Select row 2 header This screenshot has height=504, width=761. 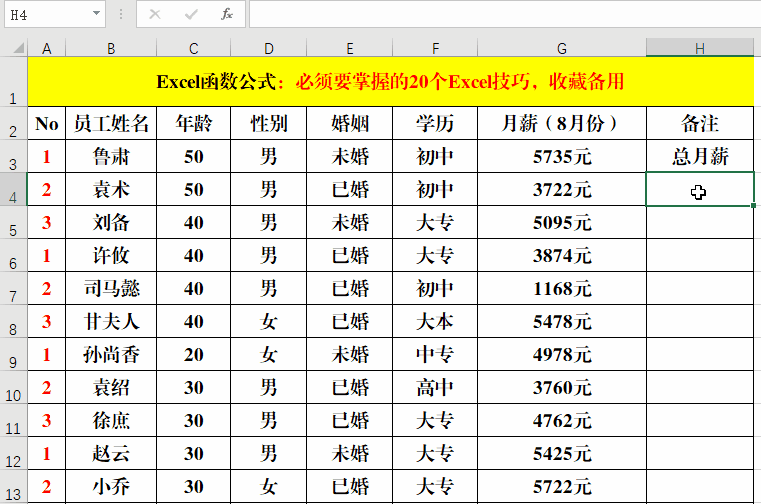point(14,123)
